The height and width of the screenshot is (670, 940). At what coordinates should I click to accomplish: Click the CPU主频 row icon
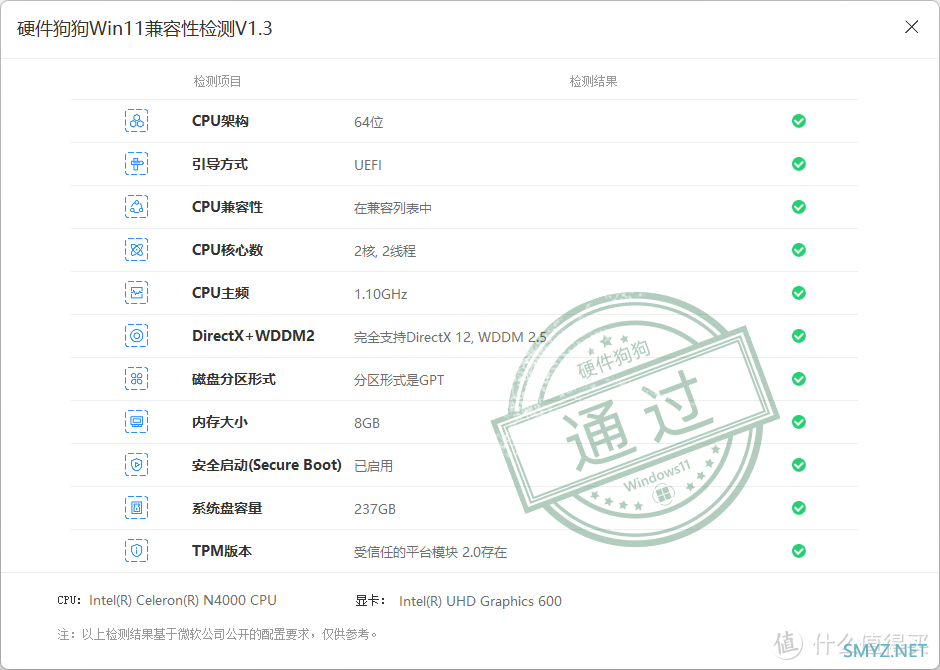click(137, 293)
